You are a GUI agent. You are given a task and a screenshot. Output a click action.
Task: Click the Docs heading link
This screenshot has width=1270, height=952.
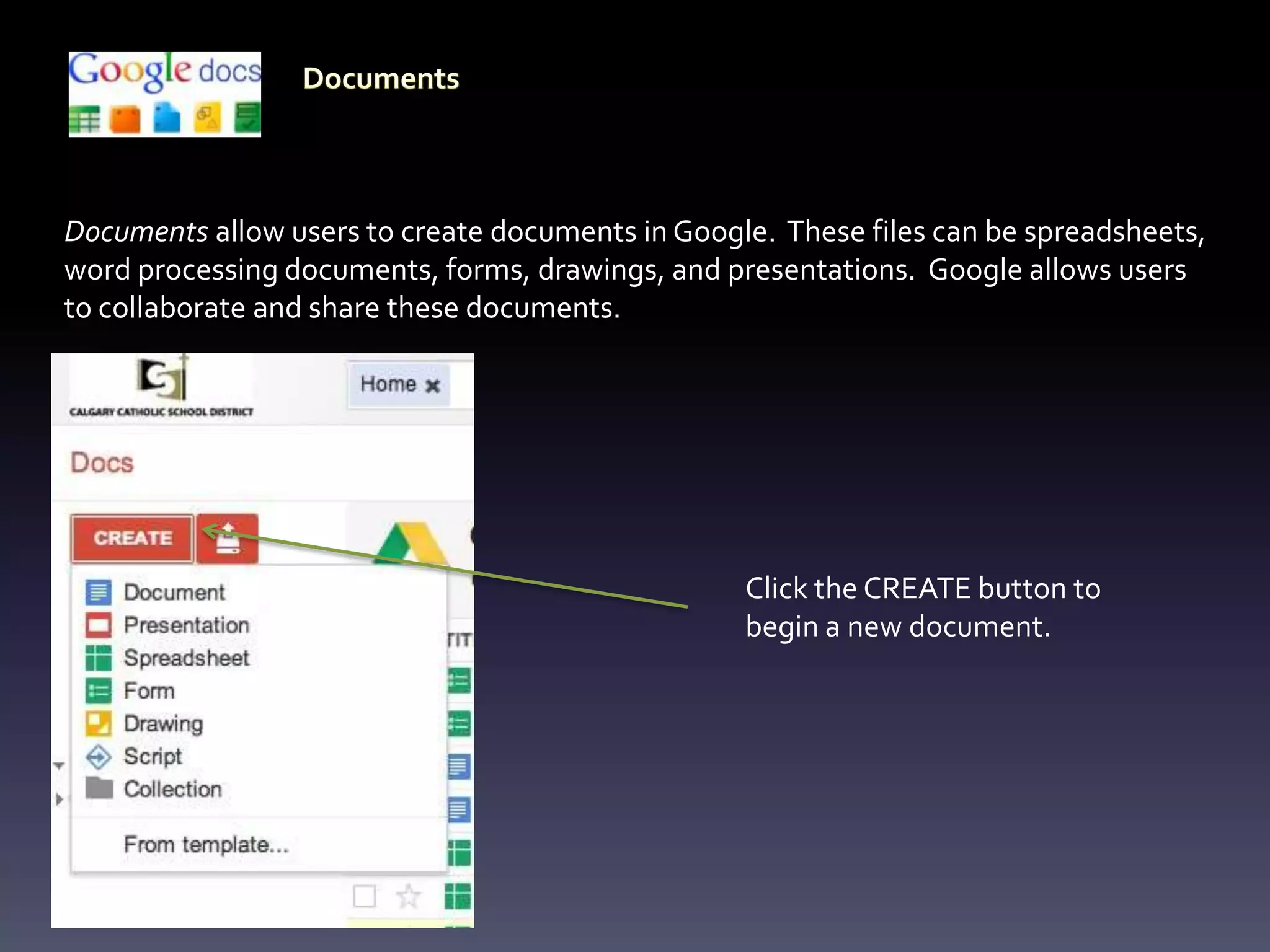pos(102,463)
